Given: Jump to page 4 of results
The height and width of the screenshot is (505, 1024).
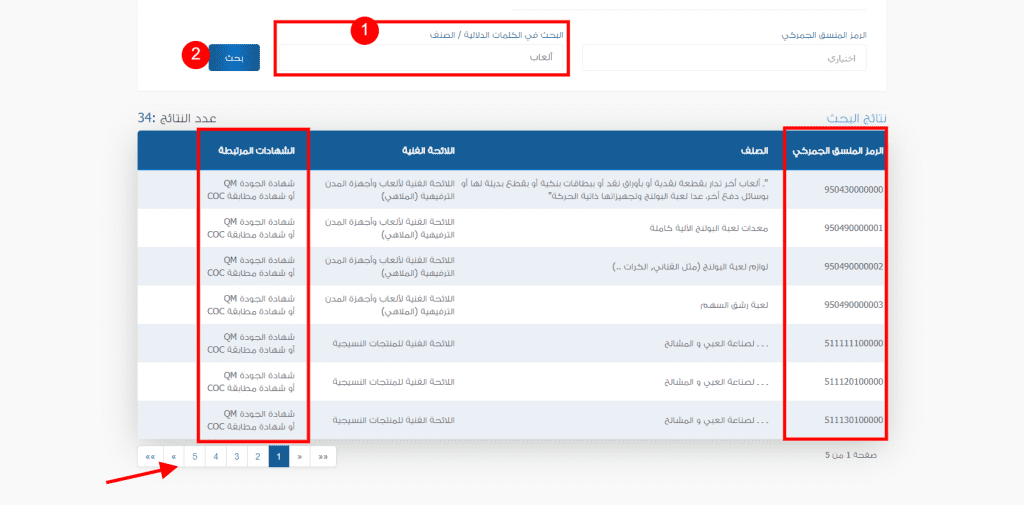Looking at the screenshot, I should point(215,457).
